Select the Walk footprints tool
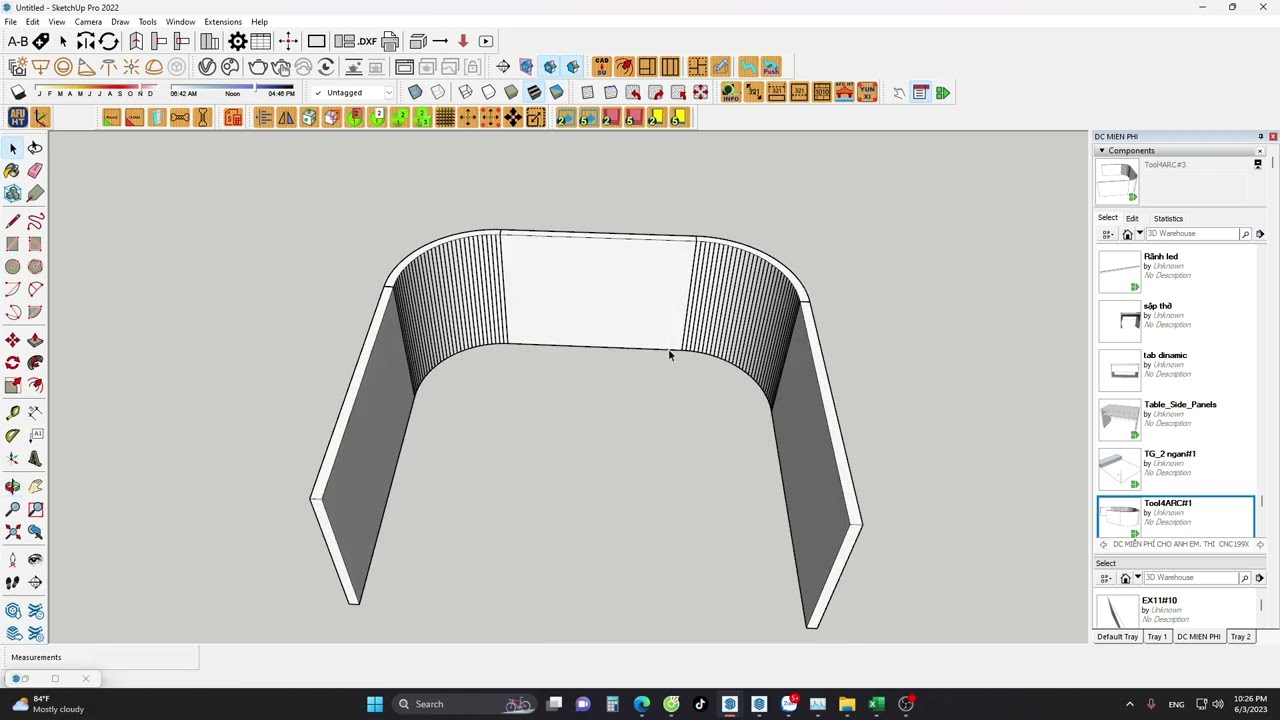Viewport: 1280px width, 720px height. [x=13, y=582]
